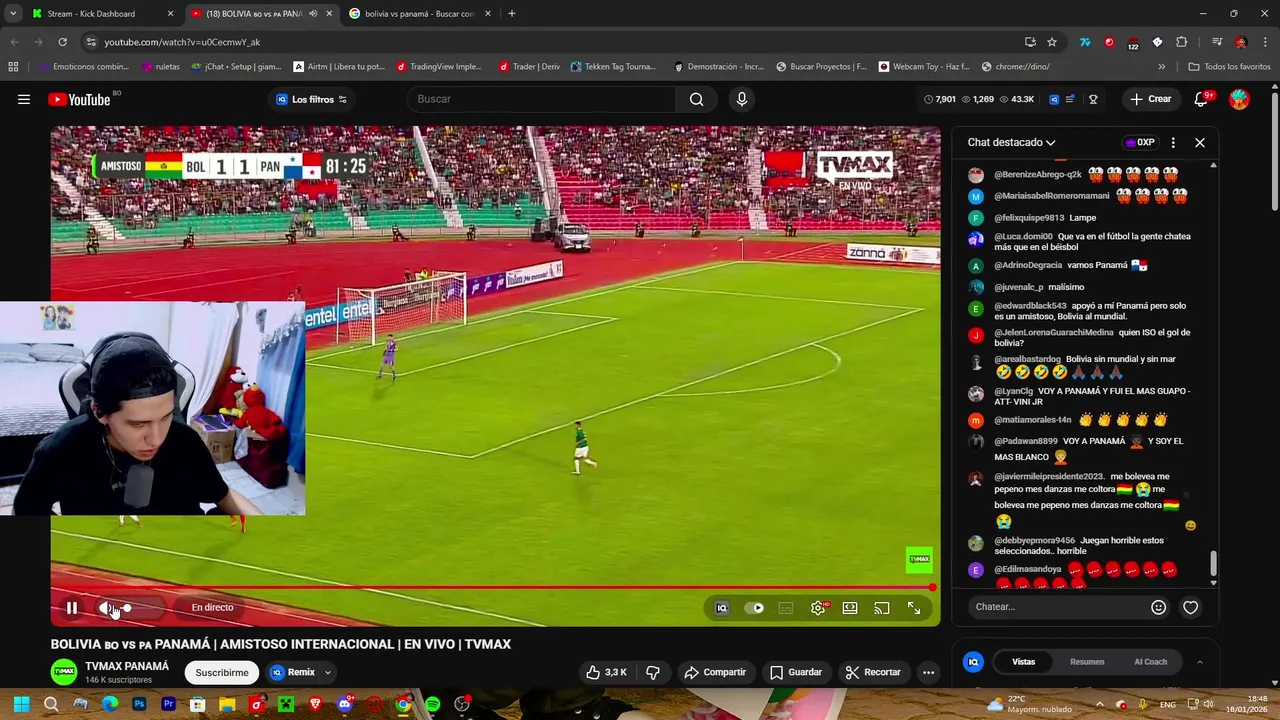Open Spotify from the taskbar
Image resolution: width=1280 pixels, height=720 pixels.
pos(432,705)
